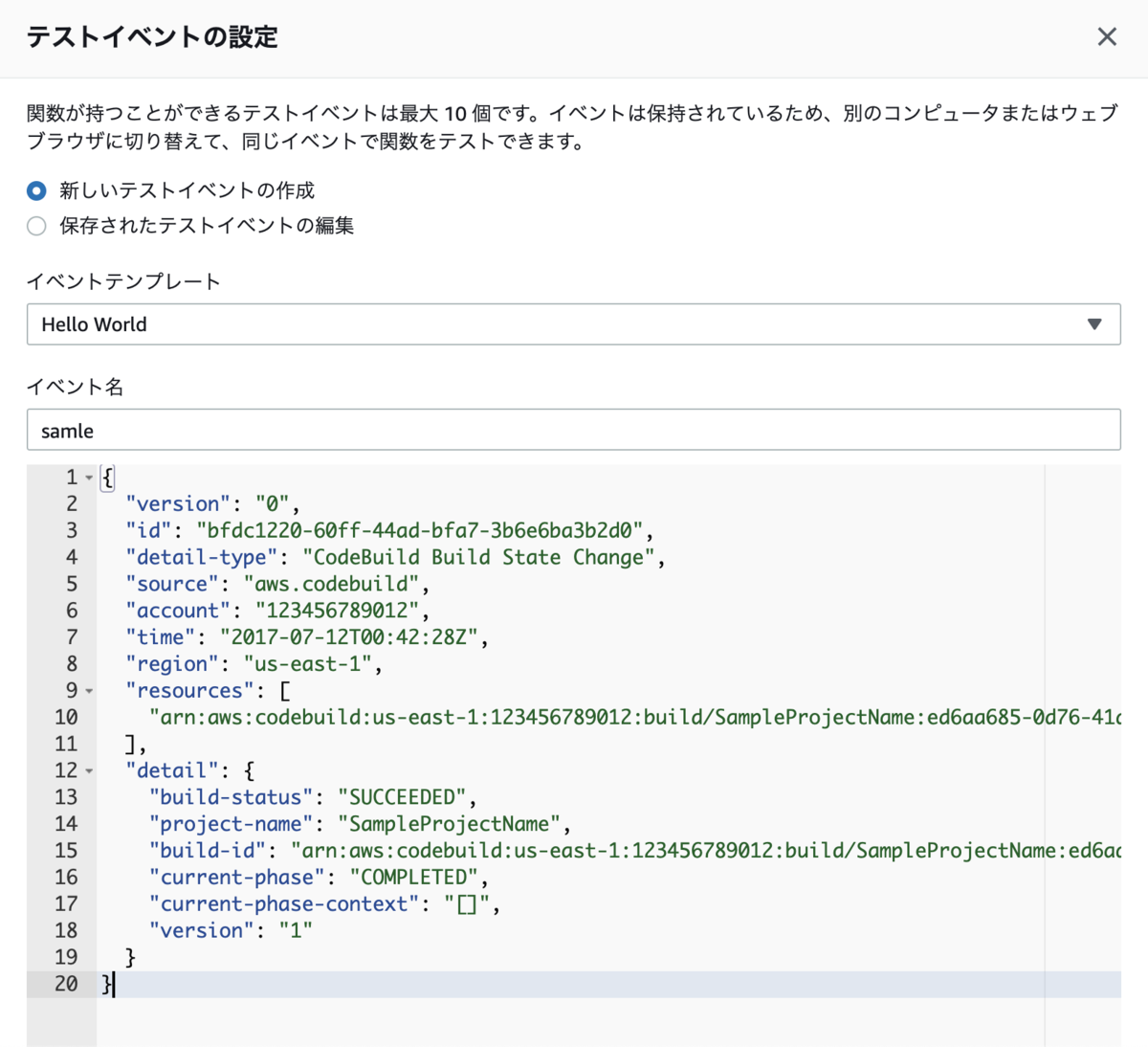Click the "time" line with 2017-07-12T00:42:28Z
Image resolution: width=1148 pixels, height=1047 pixels.
point(307,637)
